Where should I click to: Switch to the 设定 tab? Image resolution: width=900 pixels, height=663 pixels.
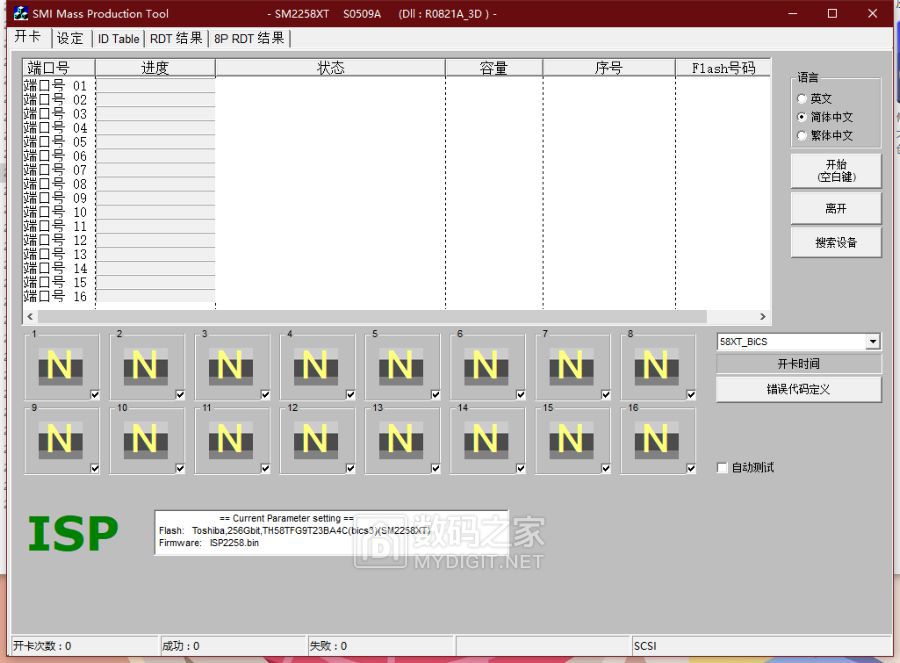70,38
